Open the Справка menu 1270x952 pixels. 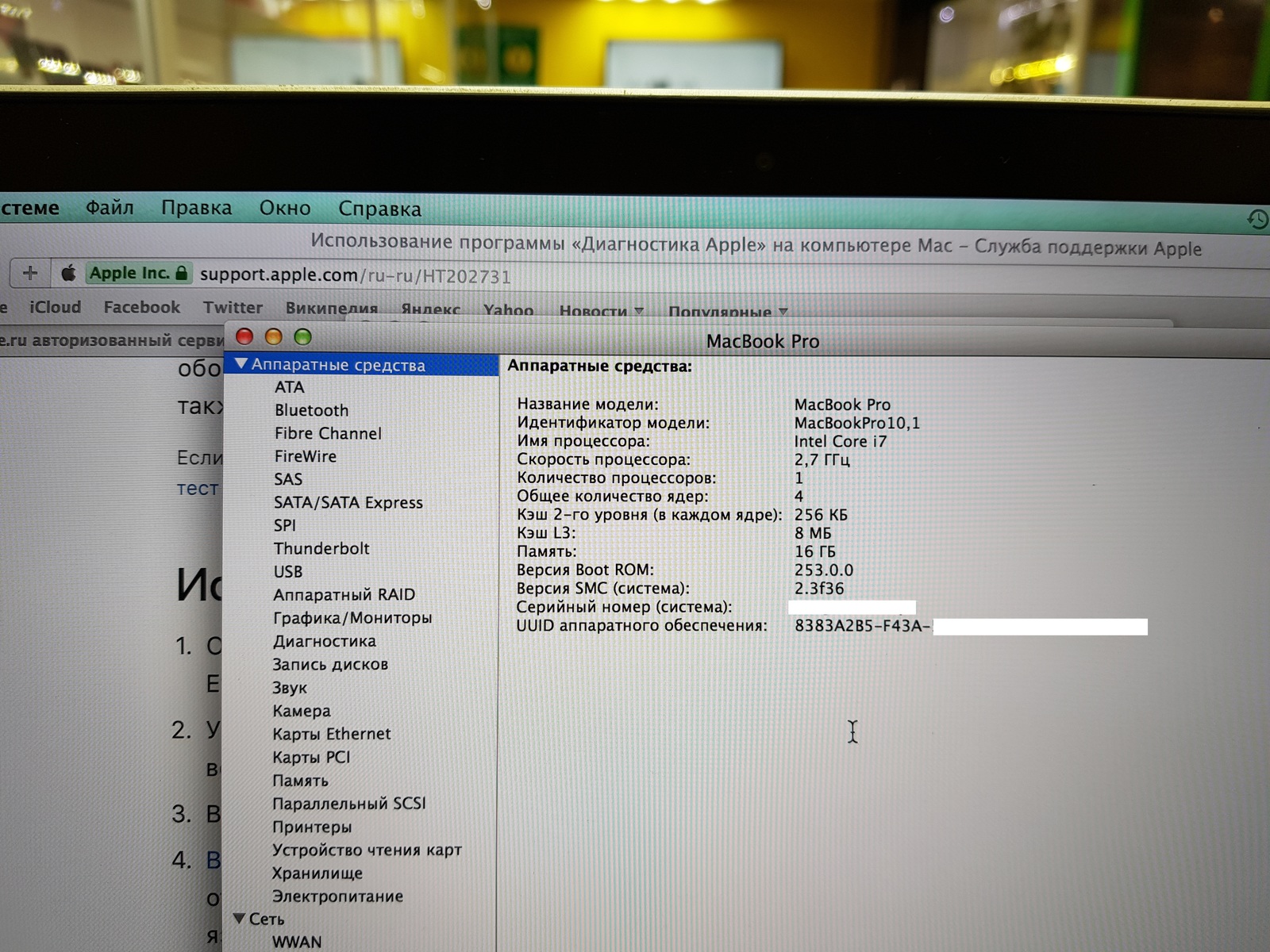point(379,209)
